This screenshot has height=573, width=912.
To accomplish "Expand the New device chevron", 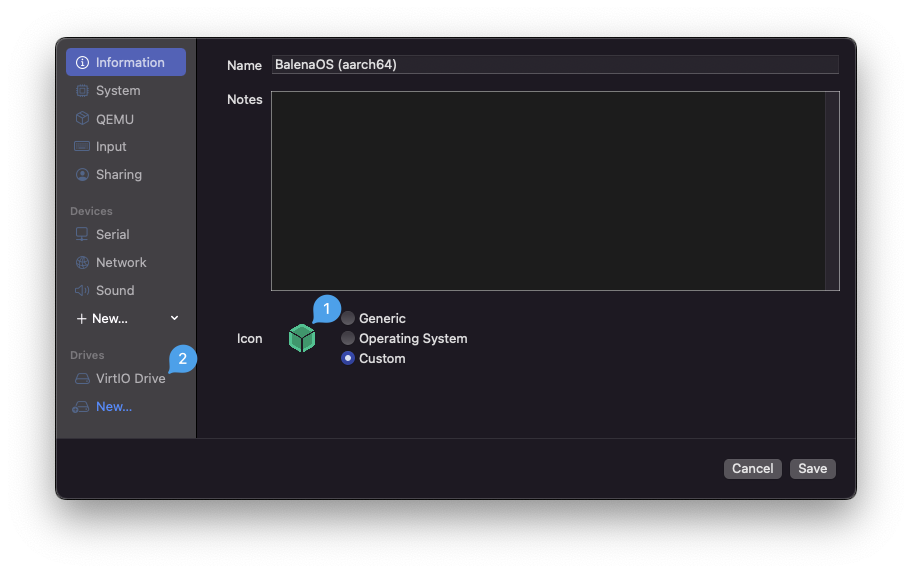I will click(174, 318).
